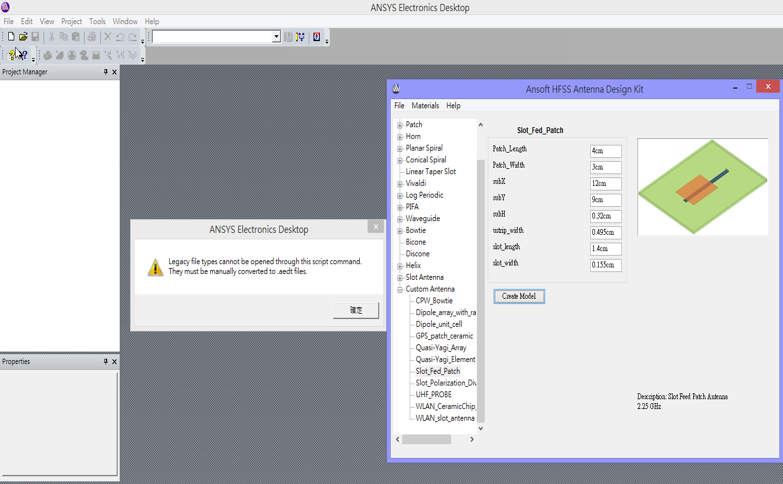Close the legacy file warning dialog
Screen dimensions: 783x484
376,227
